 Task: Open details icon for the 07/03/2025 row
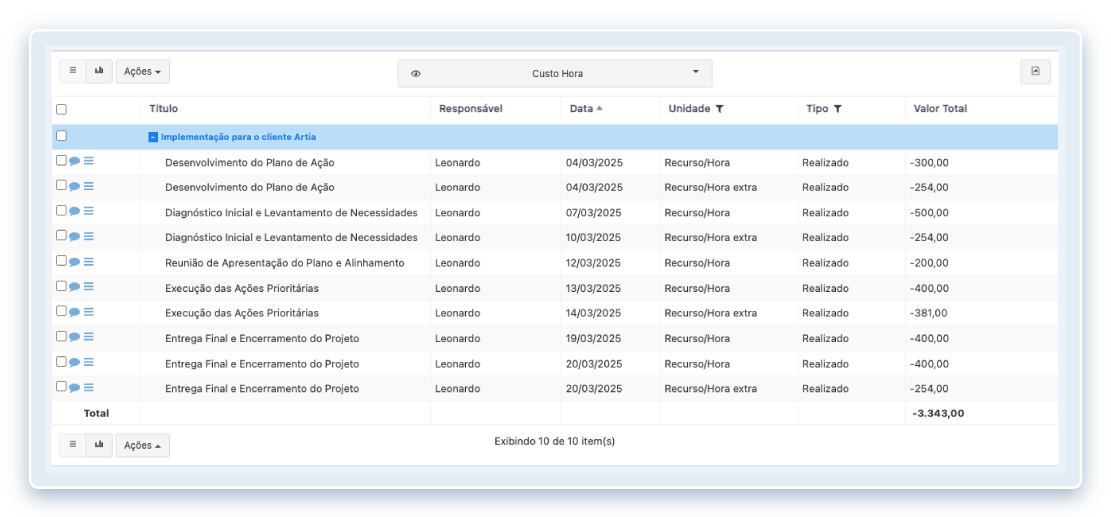pyautogui.click(x=88, y=211)
